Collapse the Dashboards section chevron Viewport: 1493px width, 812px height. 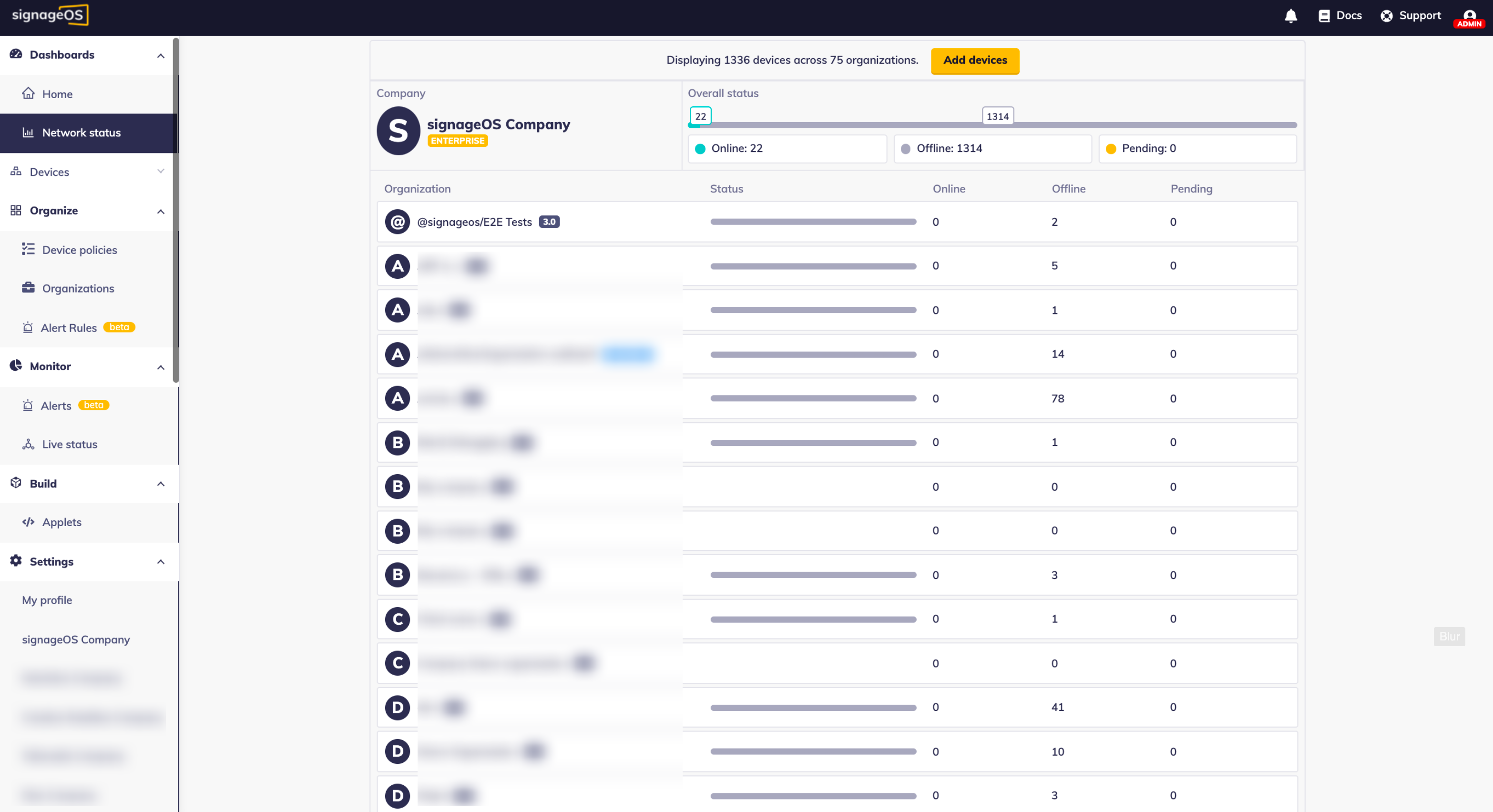pyautogui.click(x=161, y=56)
